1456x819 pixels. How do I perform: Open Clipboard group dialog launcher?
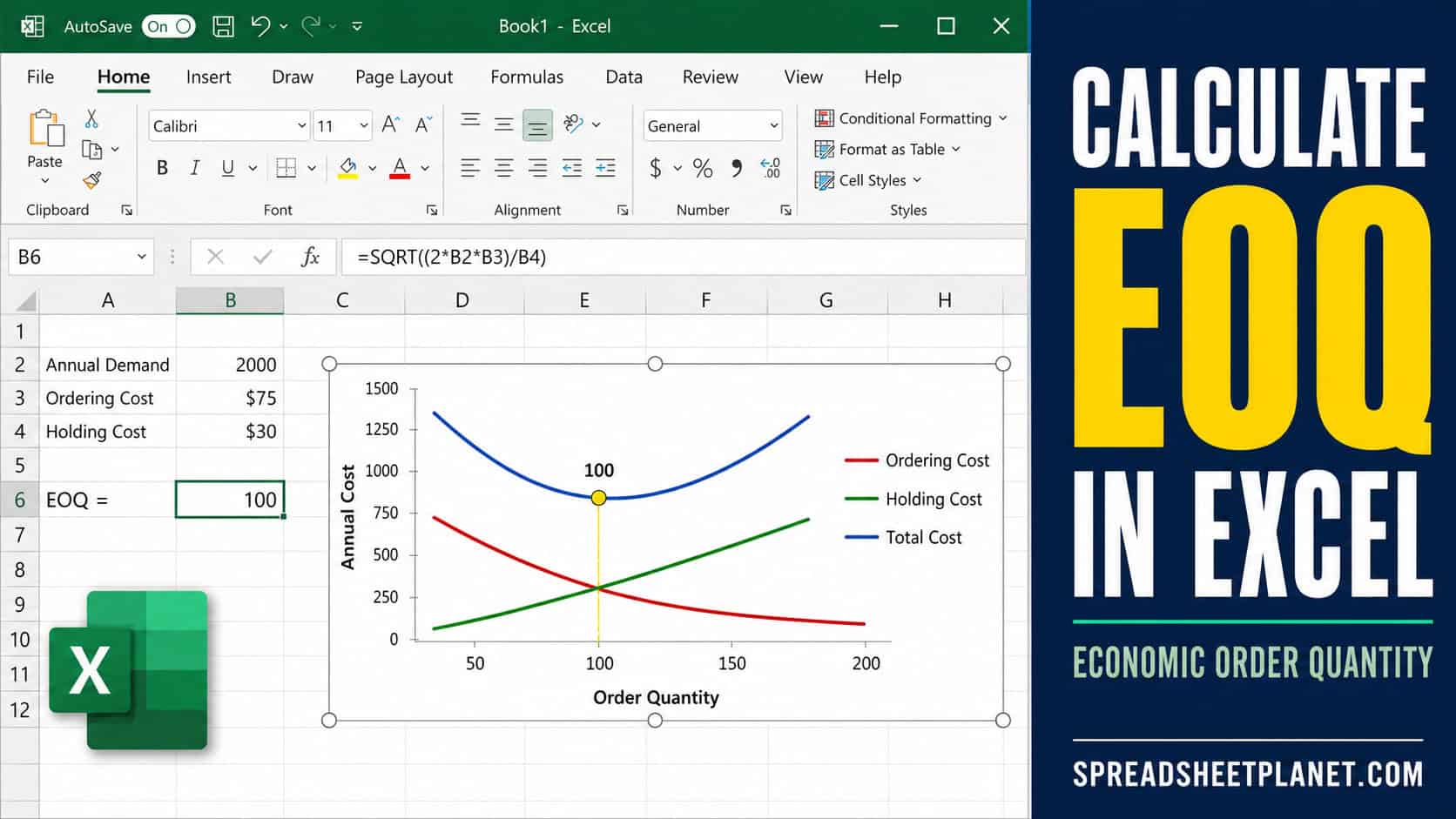[x=127, y=210]
